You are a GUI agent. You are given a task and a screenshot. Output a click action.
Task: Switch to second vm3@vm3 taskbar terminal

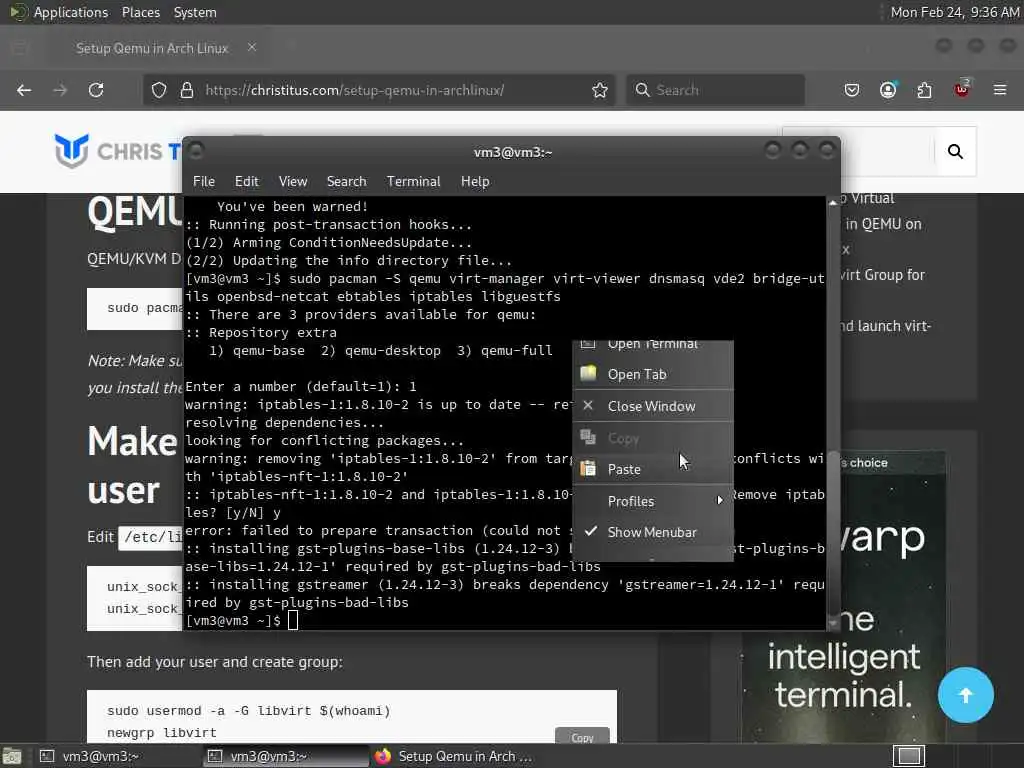tap(286, 756)
